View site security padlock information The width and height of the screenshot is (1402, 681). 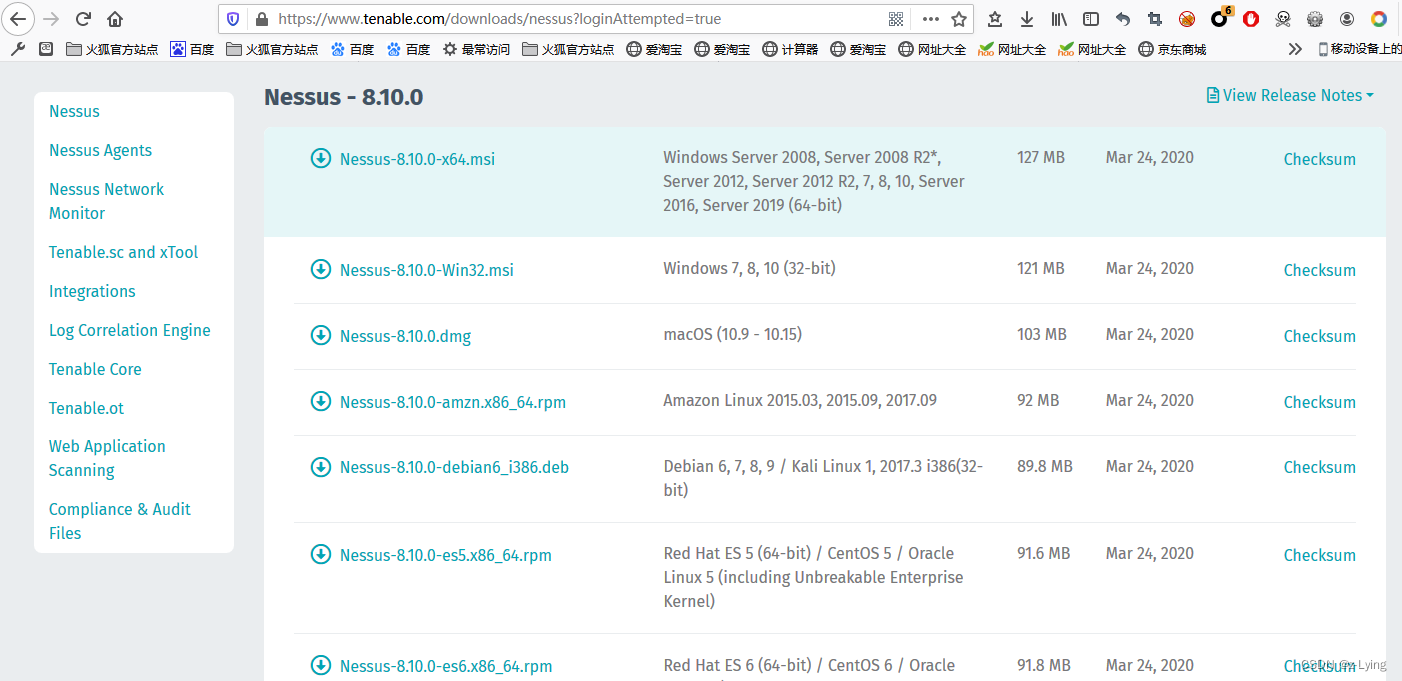(262, 19)
